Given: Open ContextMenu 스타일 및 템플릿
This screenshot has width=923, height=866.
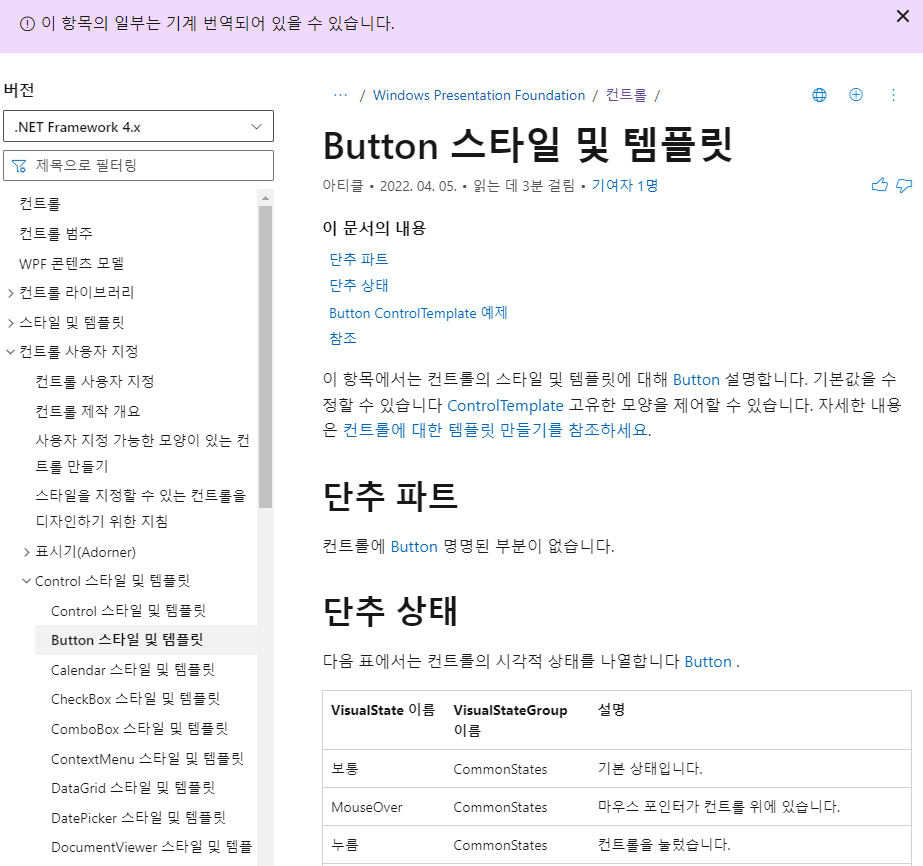Looking at the screenshot, I should pyautogui.click(x=147, y=759).
